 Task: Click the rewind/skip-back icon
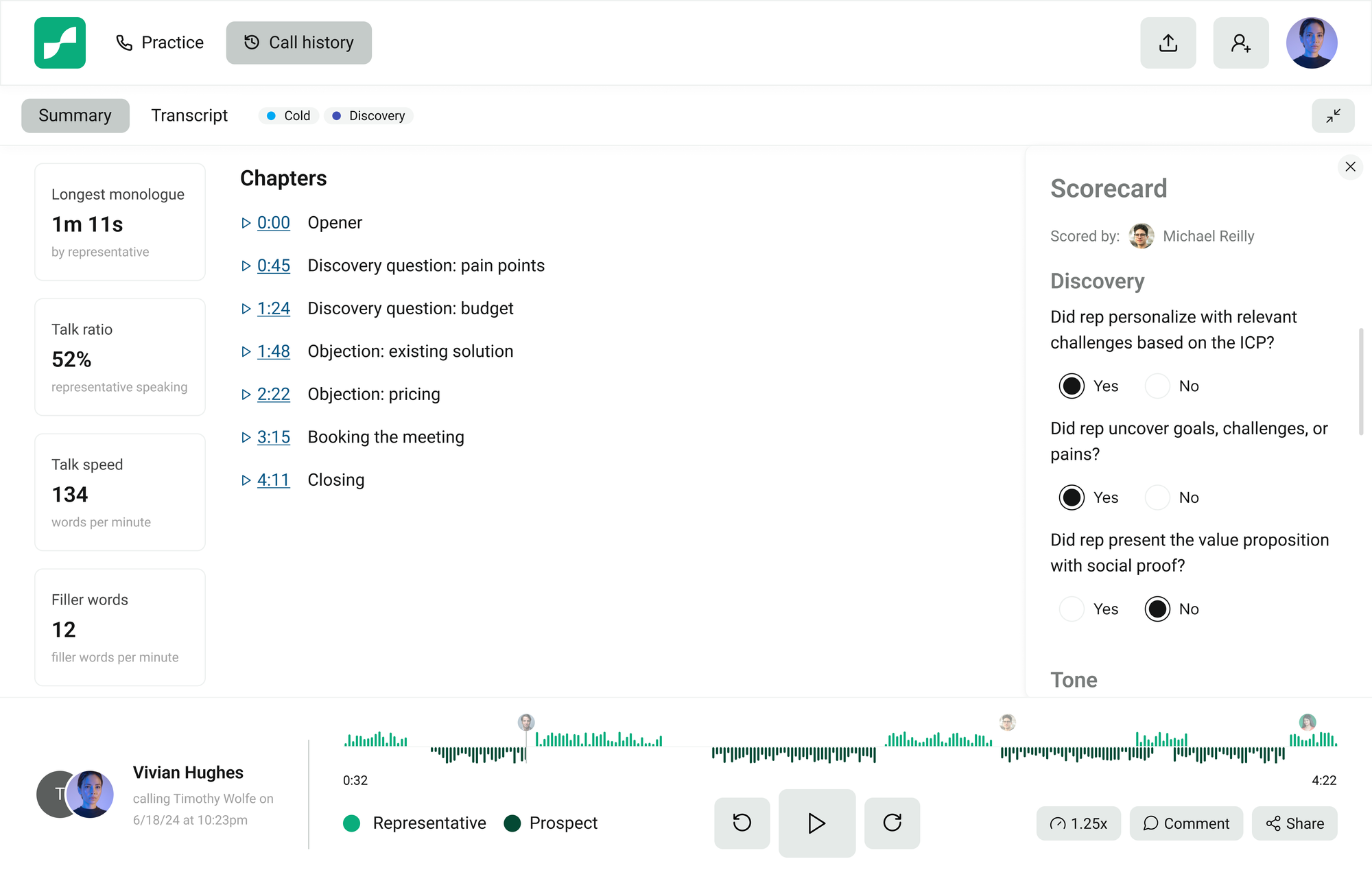(x=742, y=824)
